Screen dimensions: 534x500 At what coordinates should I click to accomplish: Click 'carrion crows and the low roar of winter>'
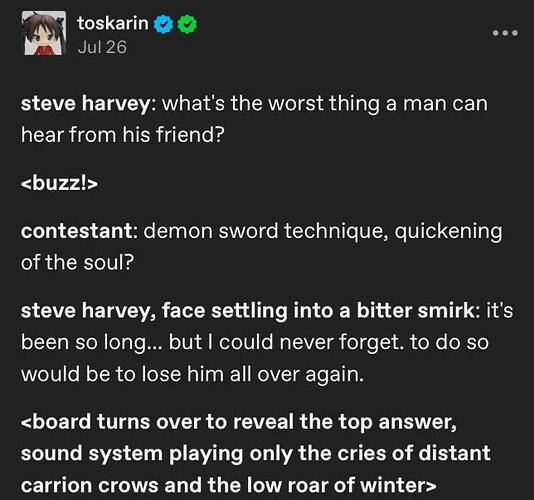point(229,485)
